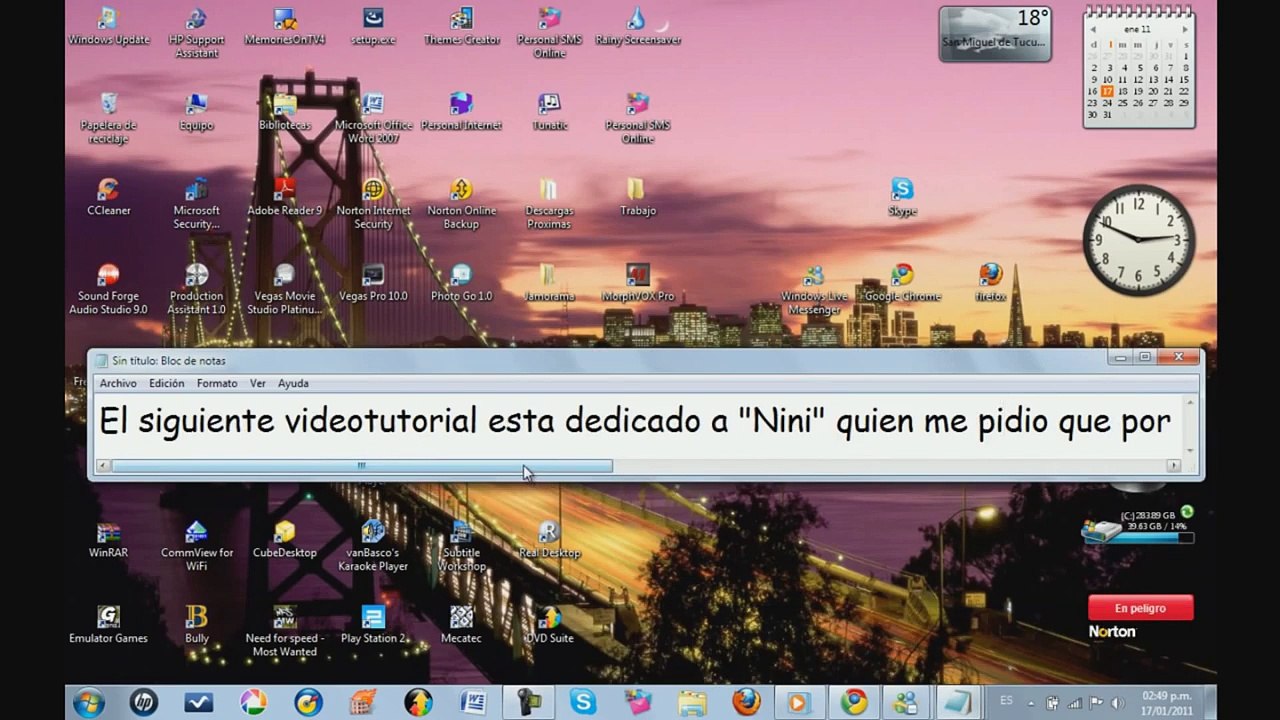This screenshot has height=720, width=1280.
Task: Open Norton Internet Security icon
Action: point(373,204)
